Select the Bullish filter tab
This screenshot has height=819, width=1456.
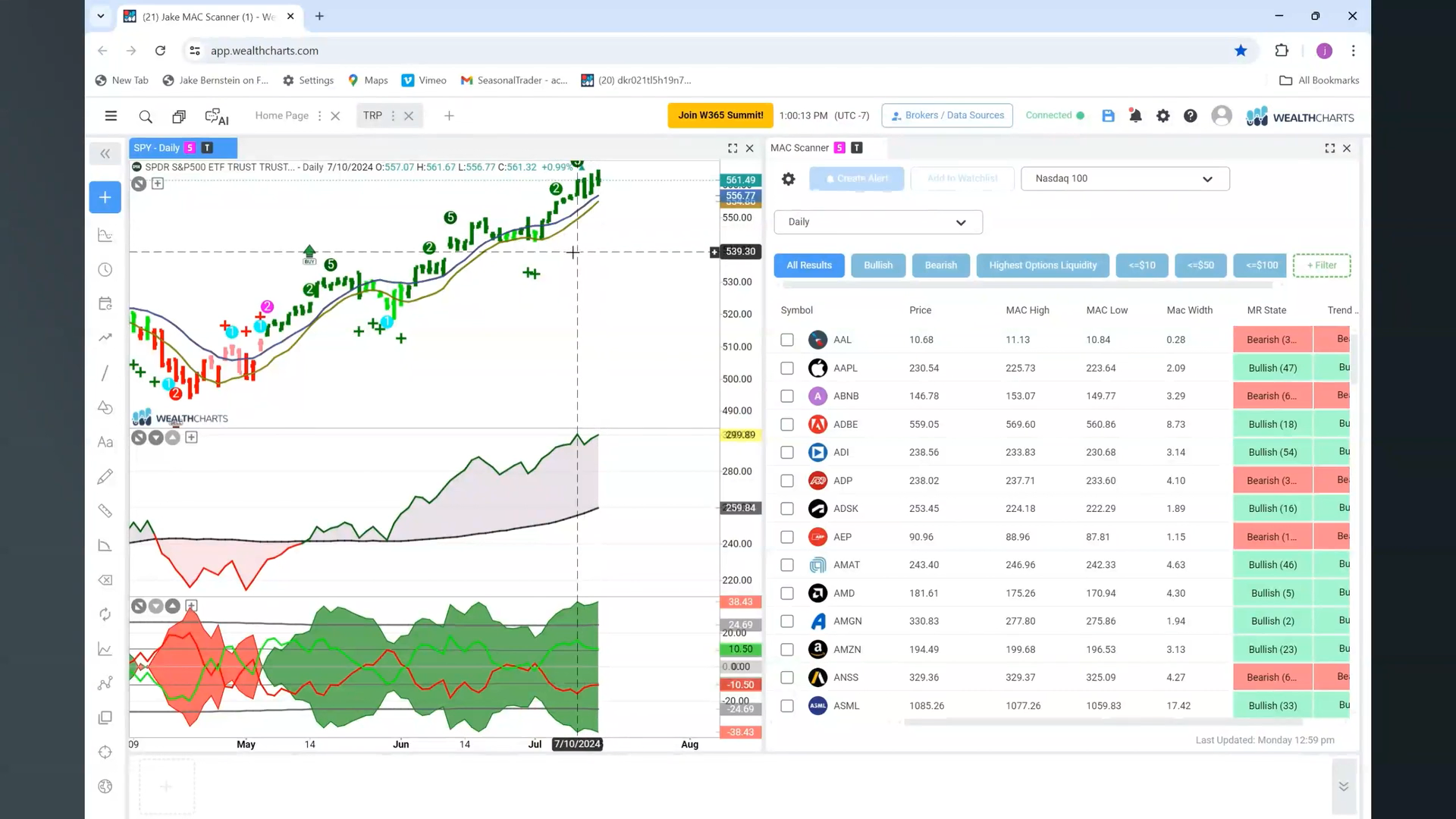(878, 265)
